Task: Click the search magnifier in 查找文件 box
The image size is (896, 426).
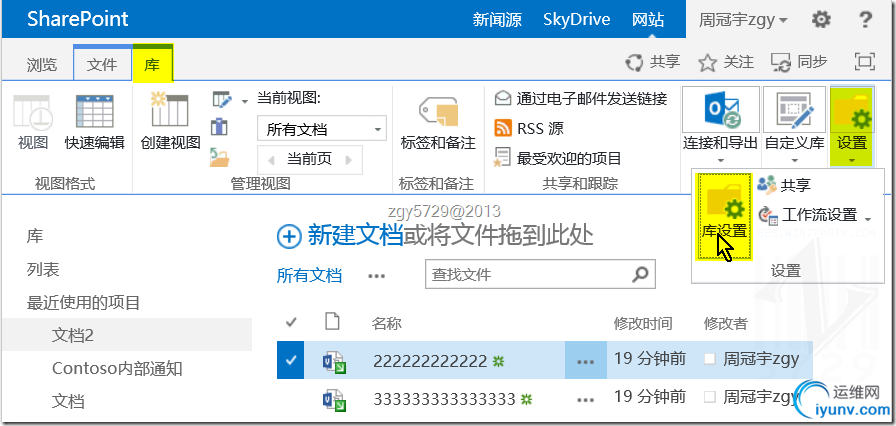Action: 641,274
